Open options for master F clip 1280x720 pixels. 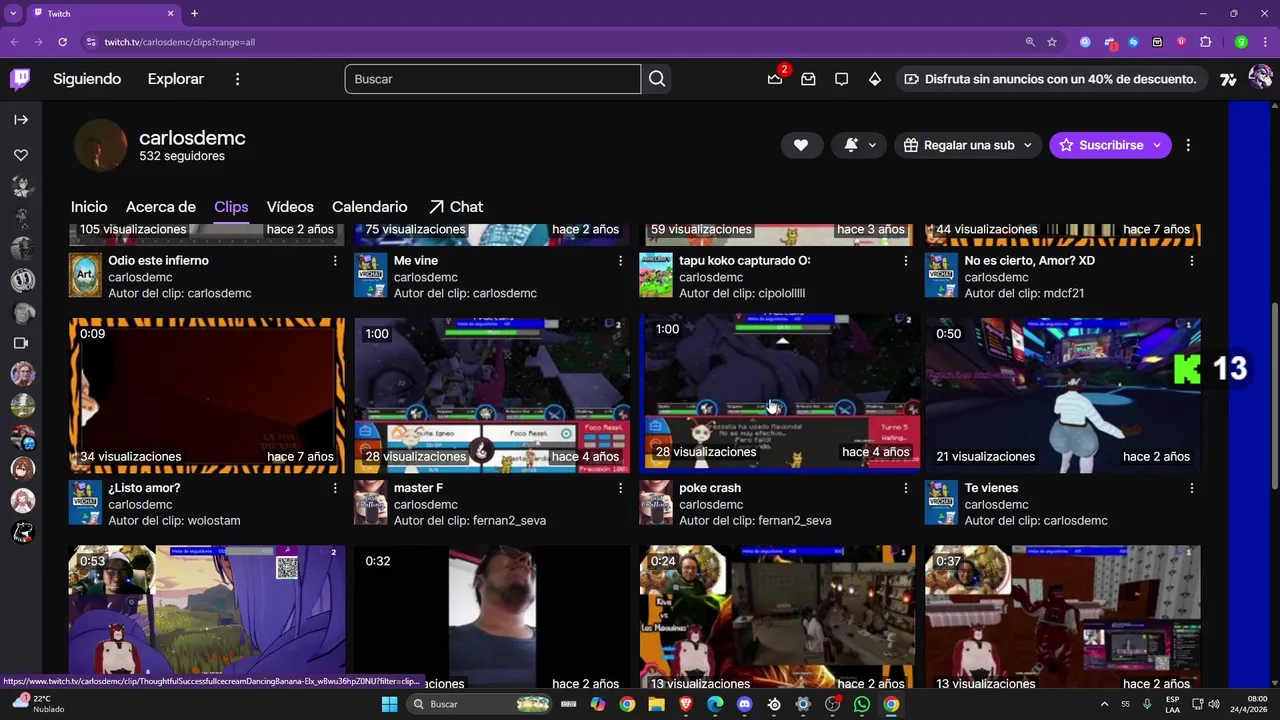(x=620, y=488)
